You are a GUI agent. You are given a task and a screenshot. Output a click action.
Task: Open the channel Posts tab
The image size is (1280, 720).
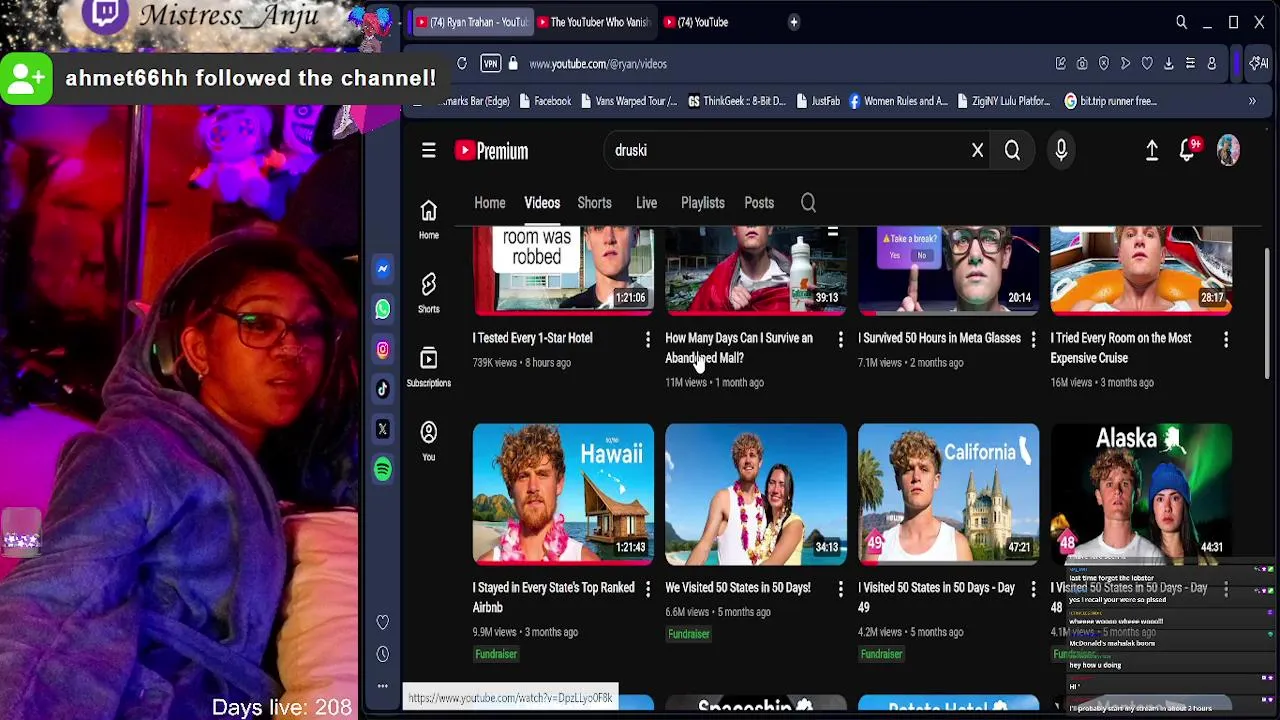(759, 203)
